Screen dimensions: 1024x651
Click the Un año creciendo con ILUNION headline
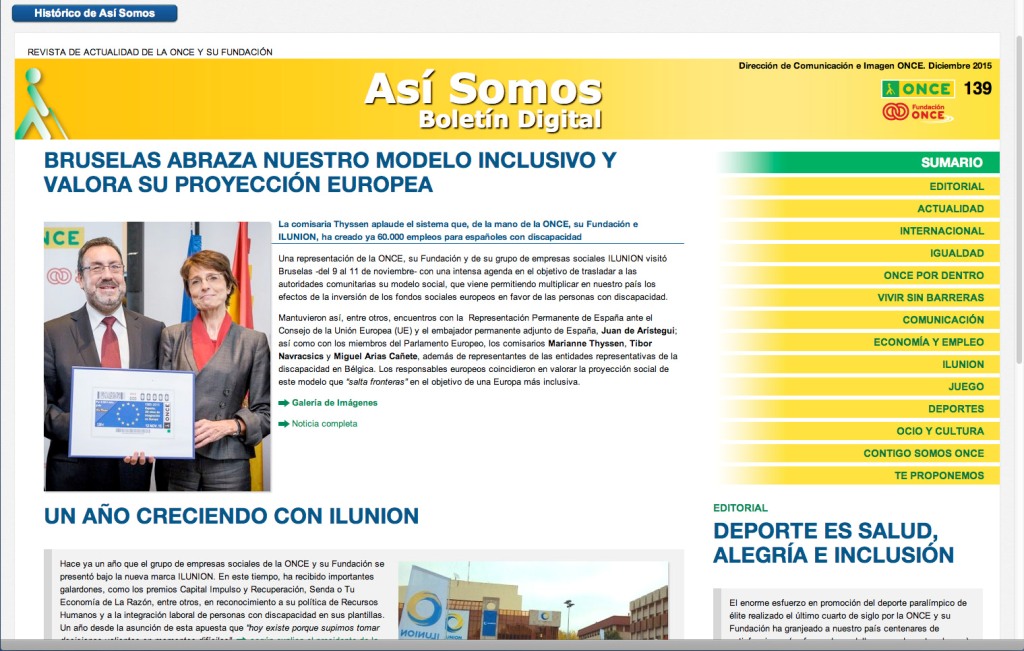pos(231,516)
